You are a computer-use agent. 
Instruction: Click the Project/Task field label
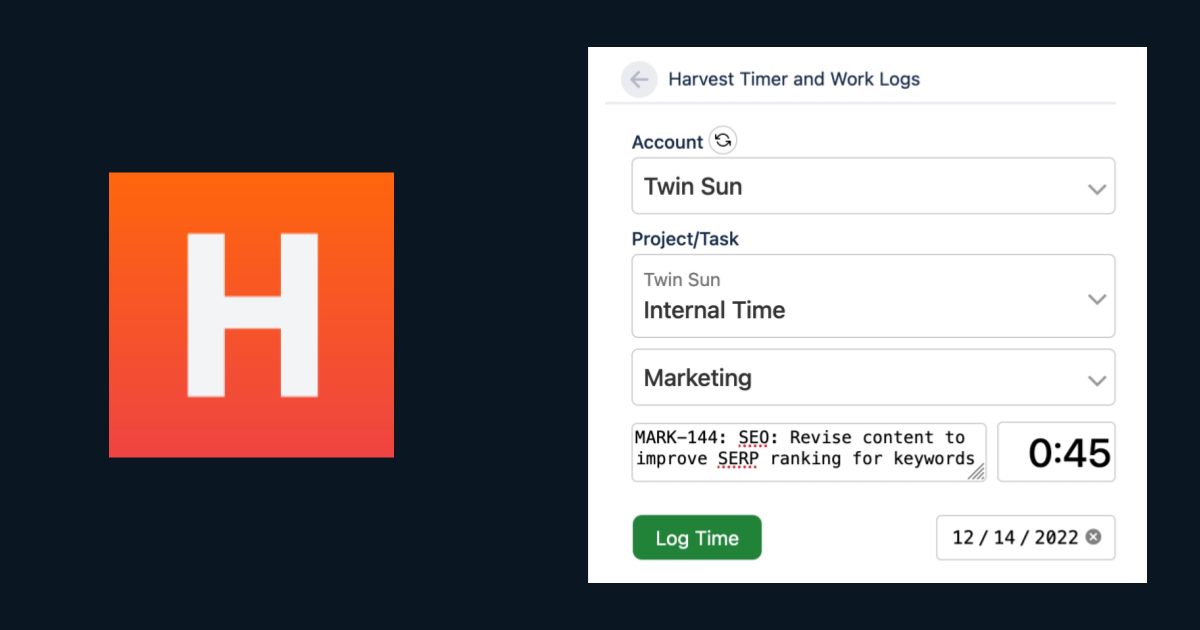point(685,239)
